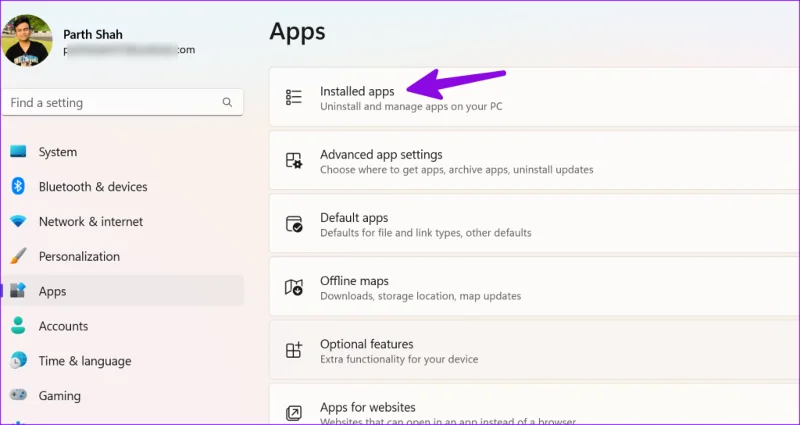Click the Find a setting search box
Screen dimensions: 800x425
pos(122,102)
